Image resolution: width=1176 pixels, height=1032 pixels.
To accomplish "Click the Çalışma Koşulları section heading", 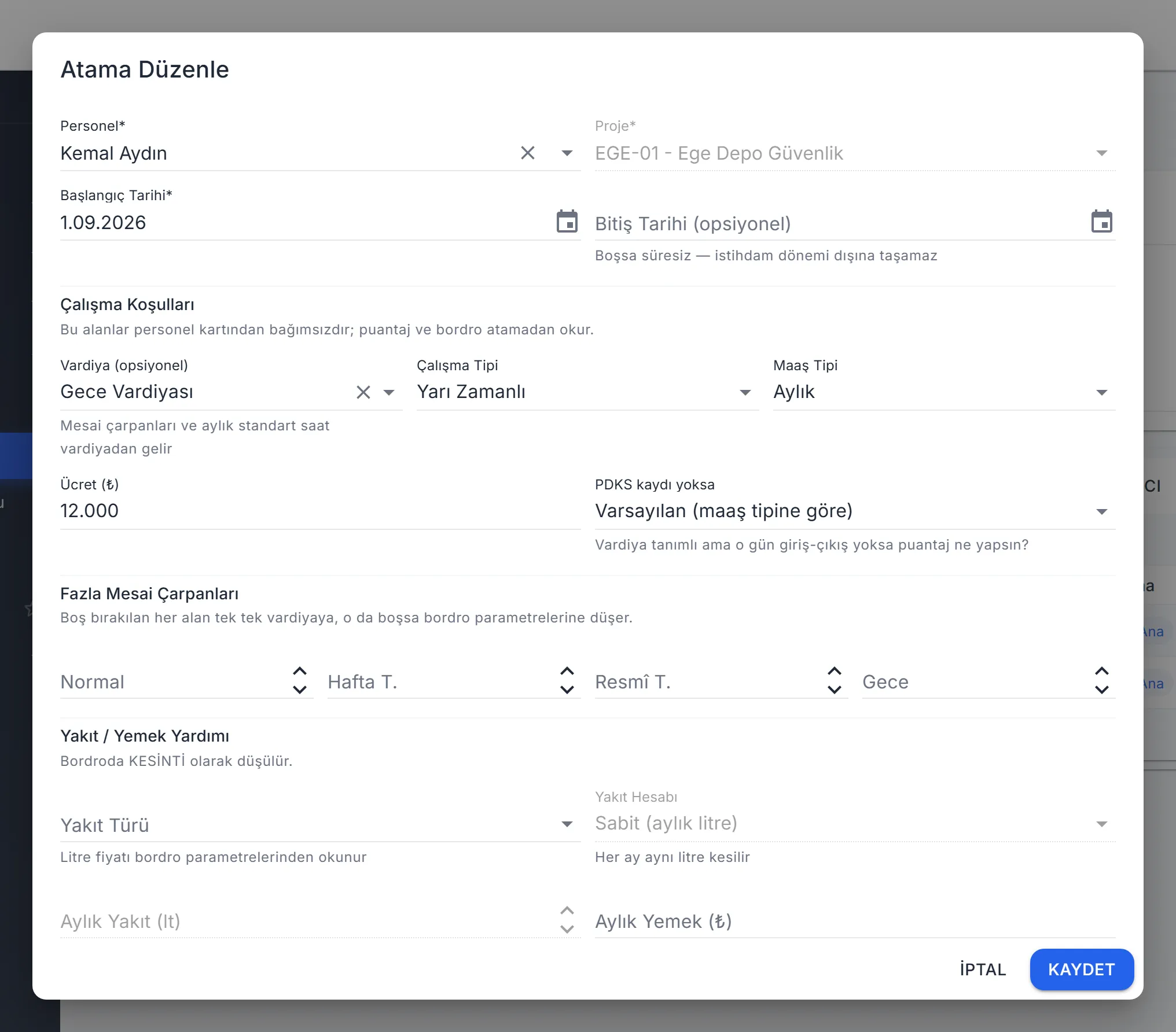I will pyautogui.click(x=127, y=304).
